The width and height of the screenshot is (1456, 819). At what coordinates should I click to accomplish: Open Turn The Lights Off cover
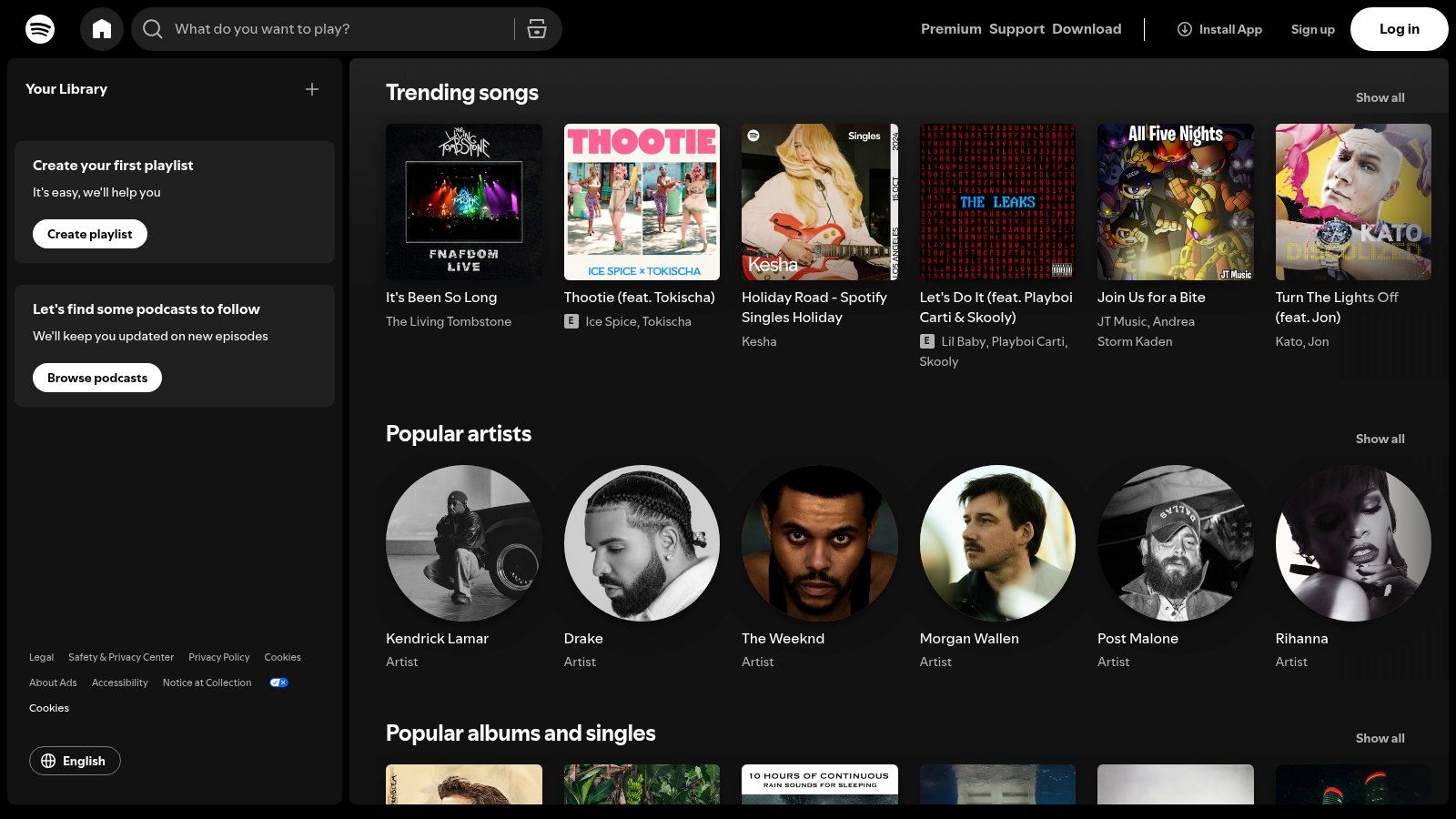point(1353,202)
